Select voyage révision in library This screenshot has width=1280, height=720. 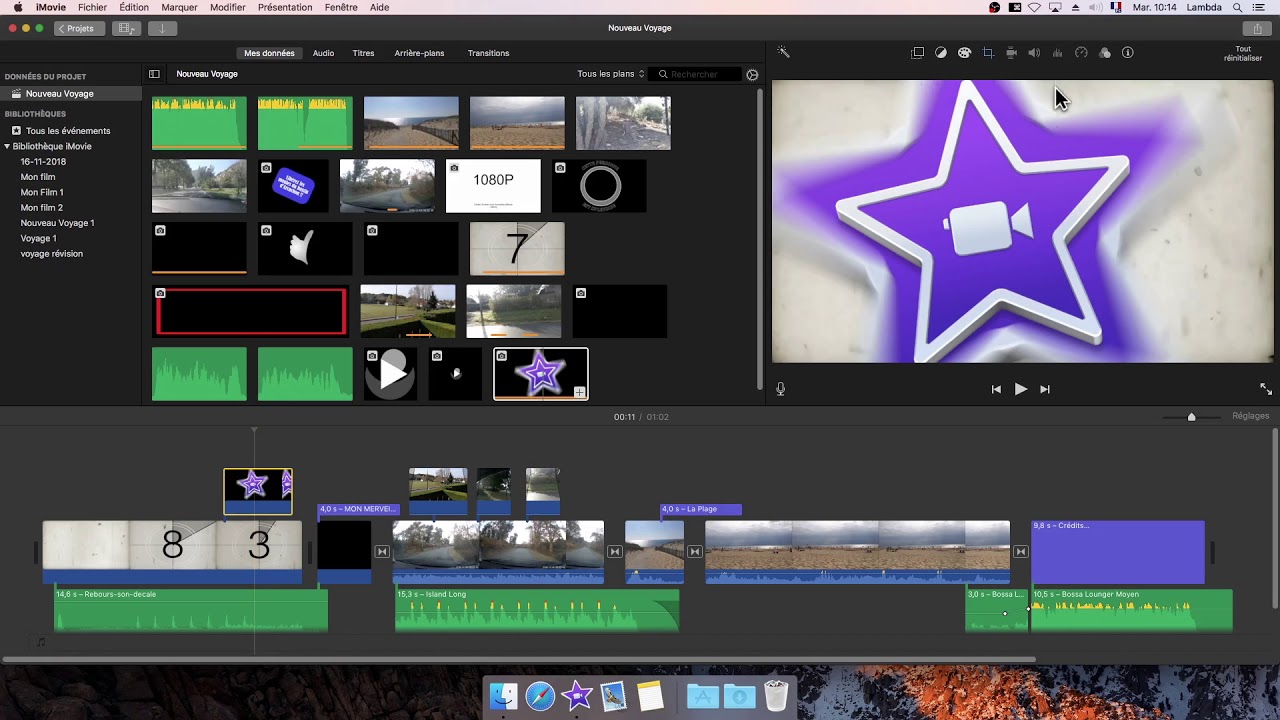click(52, 254)
